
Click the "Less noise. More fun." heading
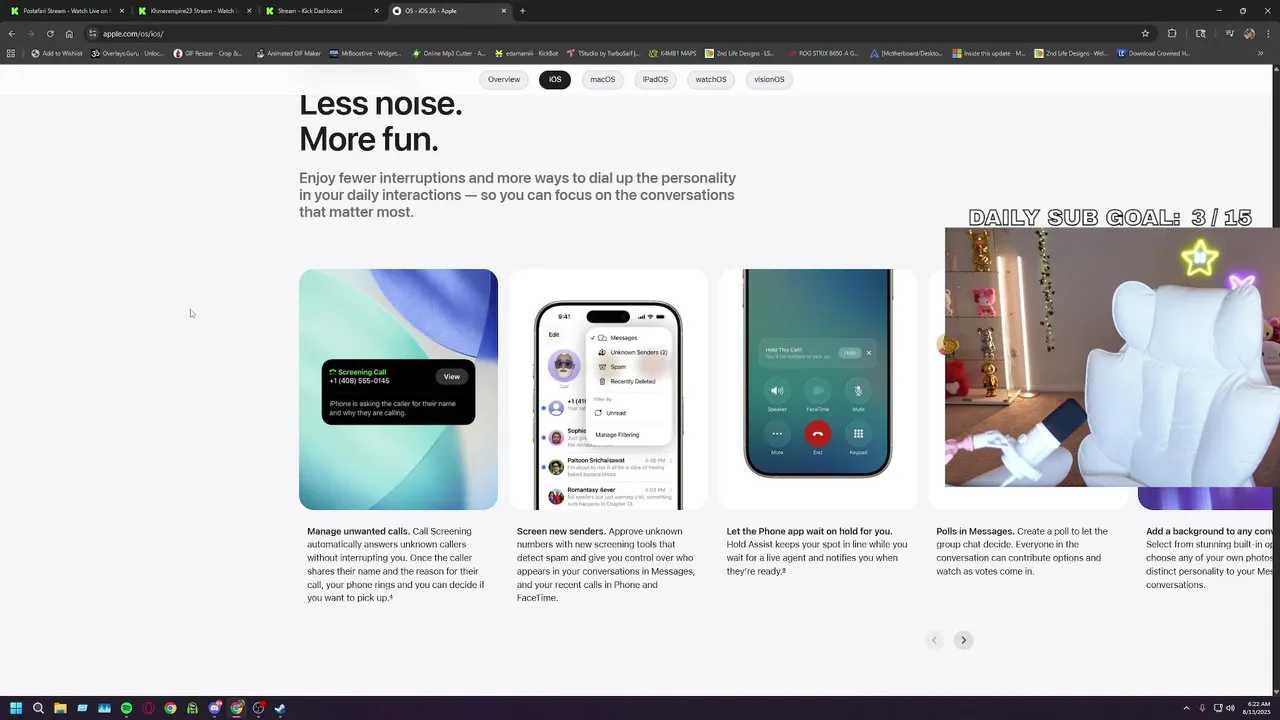(380, 121)
